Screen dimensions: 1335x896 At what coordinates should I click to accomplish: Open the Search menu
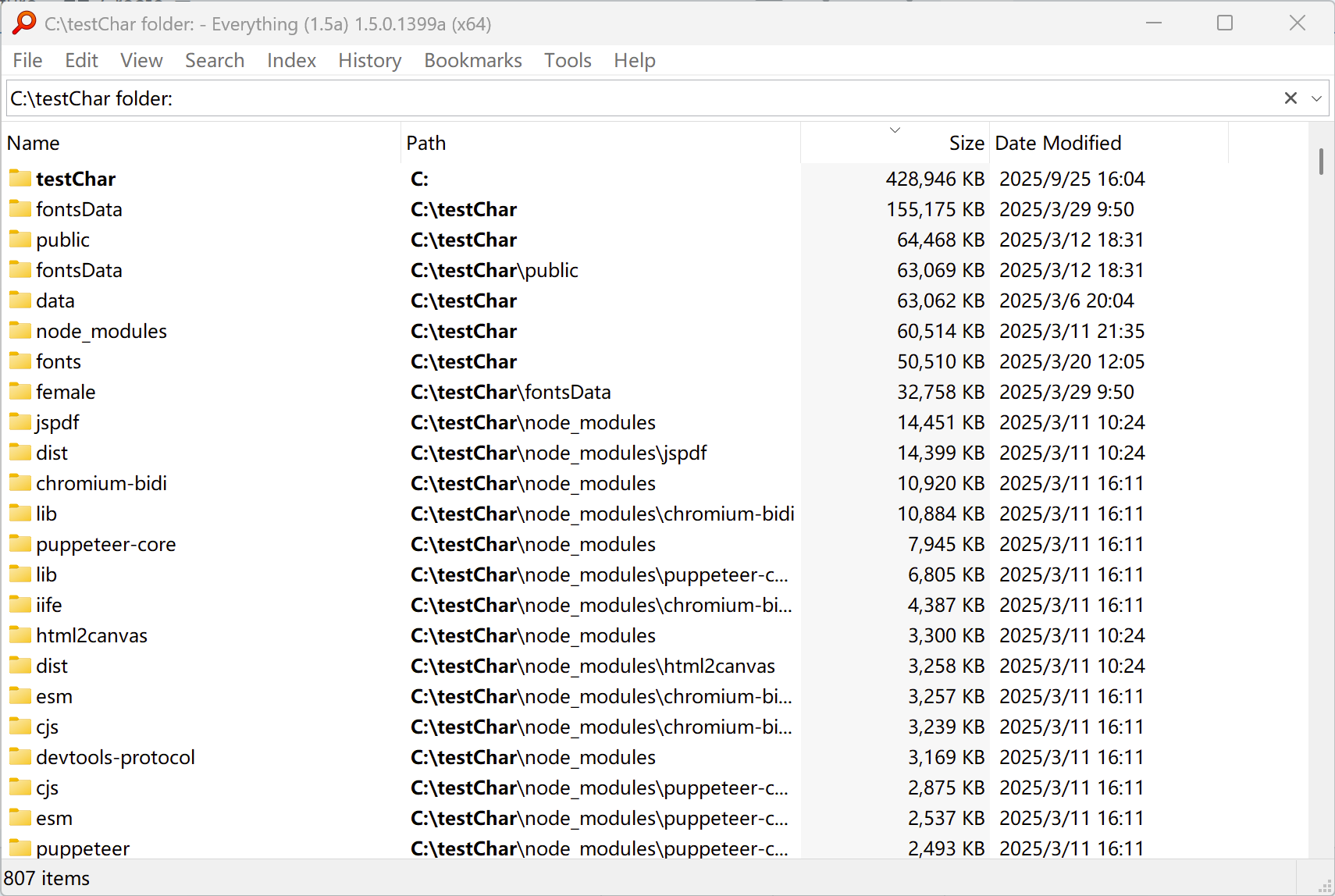pyautogui.click(x=215, y=60)
